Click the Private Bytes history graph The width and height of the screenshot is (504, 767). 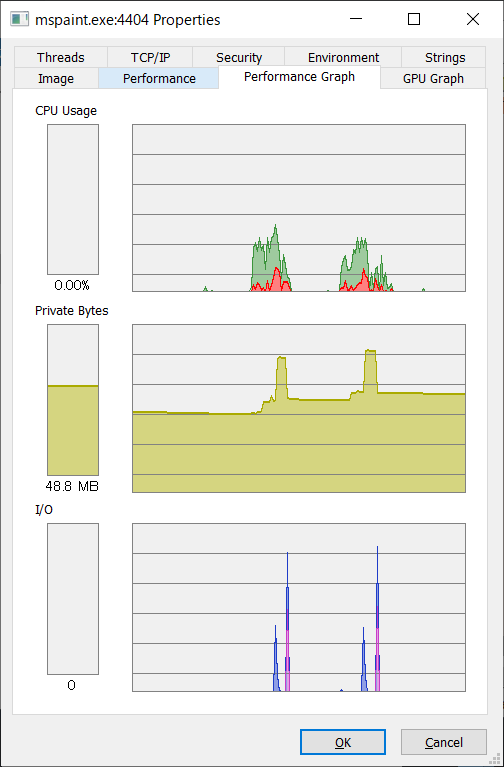point(299,408)
